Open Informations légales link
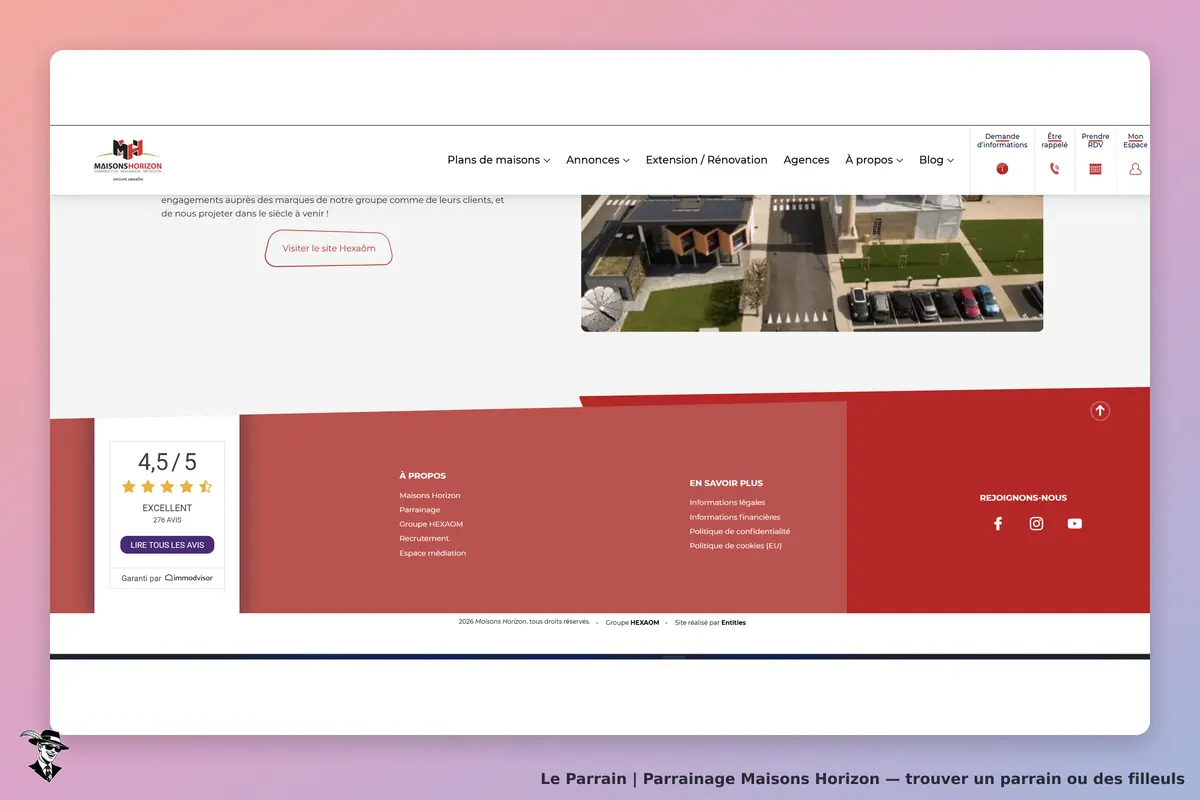 (x=727, y=503)
